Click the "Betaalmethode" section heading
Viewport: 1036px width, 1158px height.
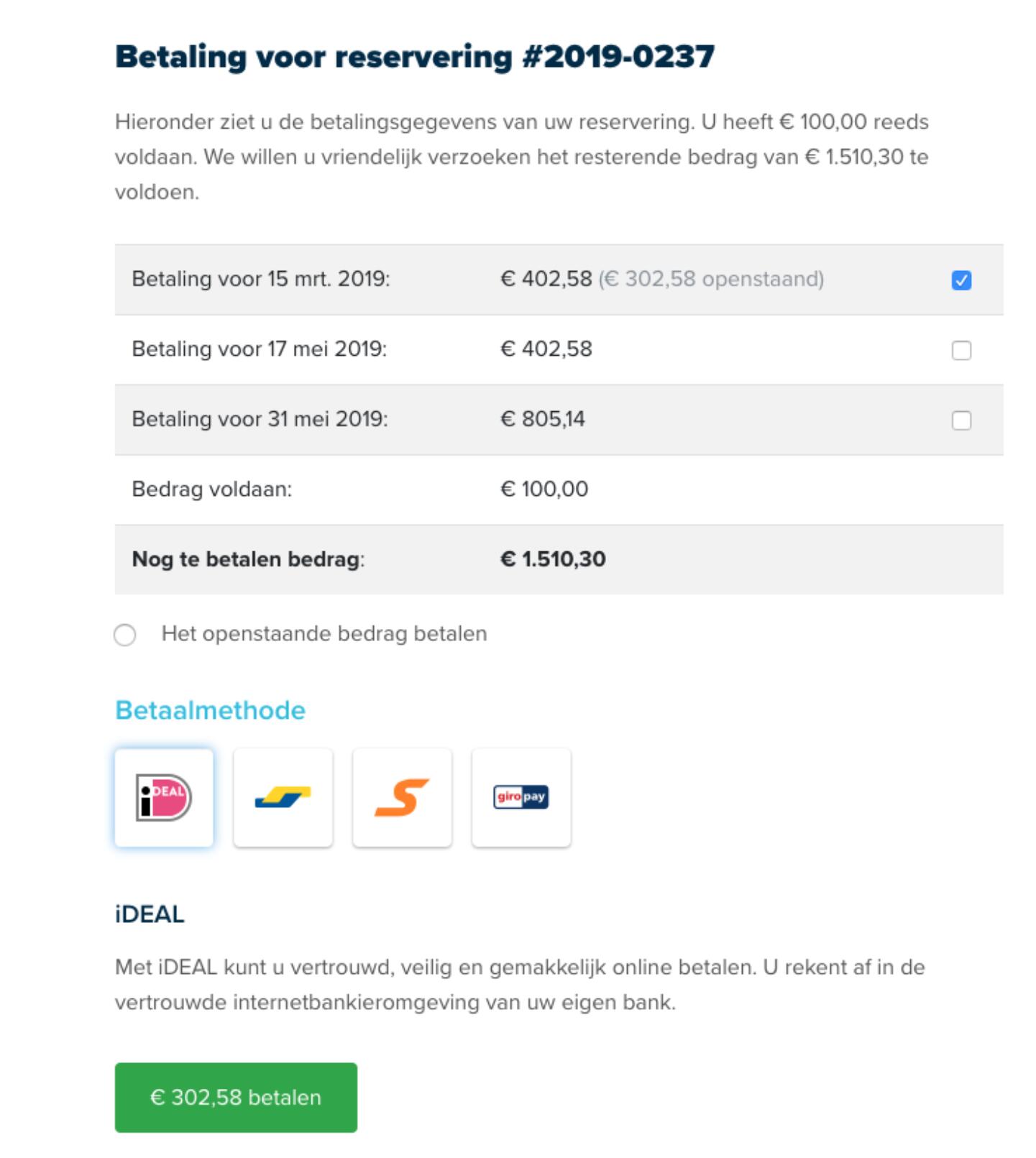[x=210, y=710]
